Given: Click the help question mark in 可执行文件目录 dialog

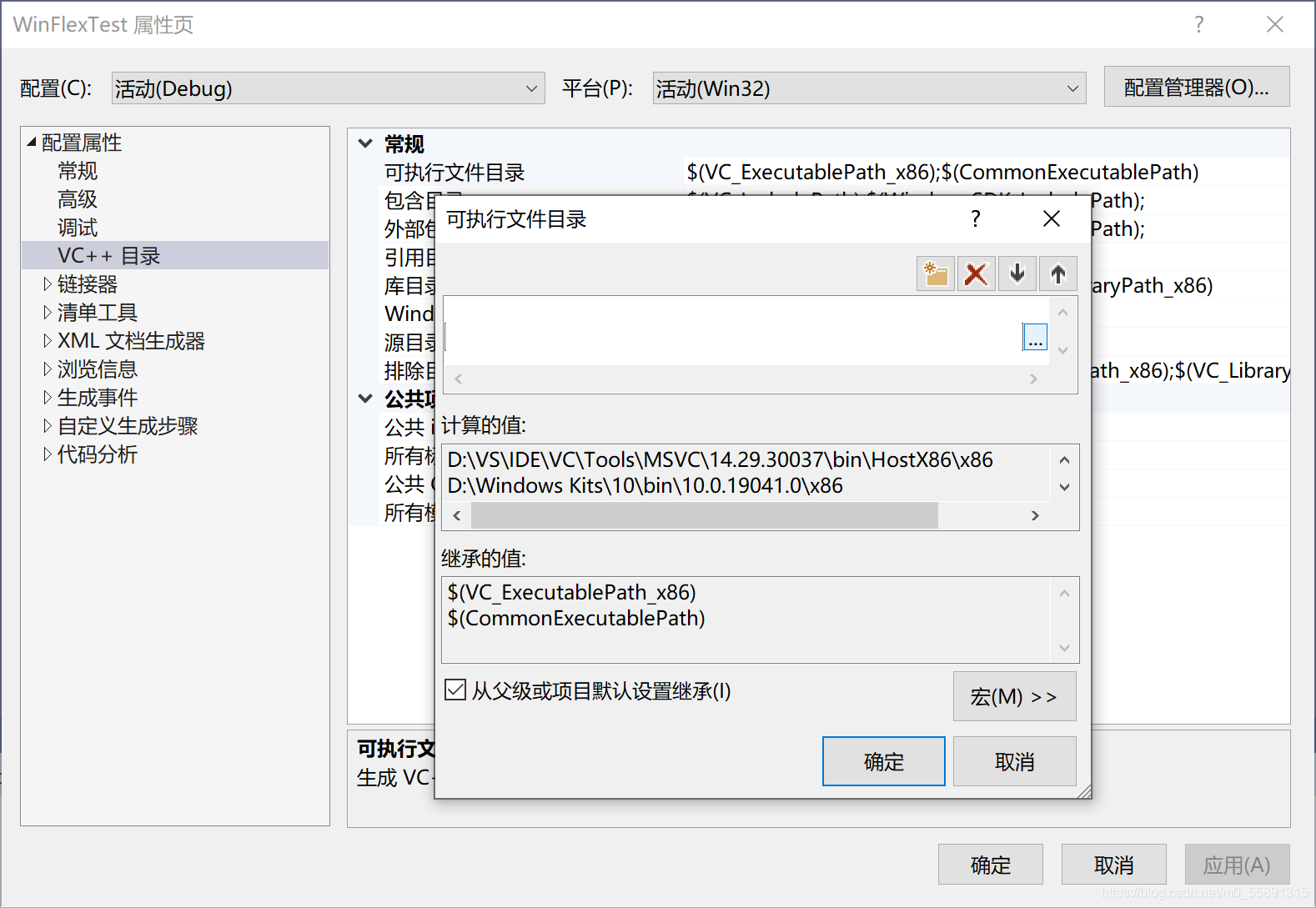Looking at the screenshot, I should pos(975,218).
